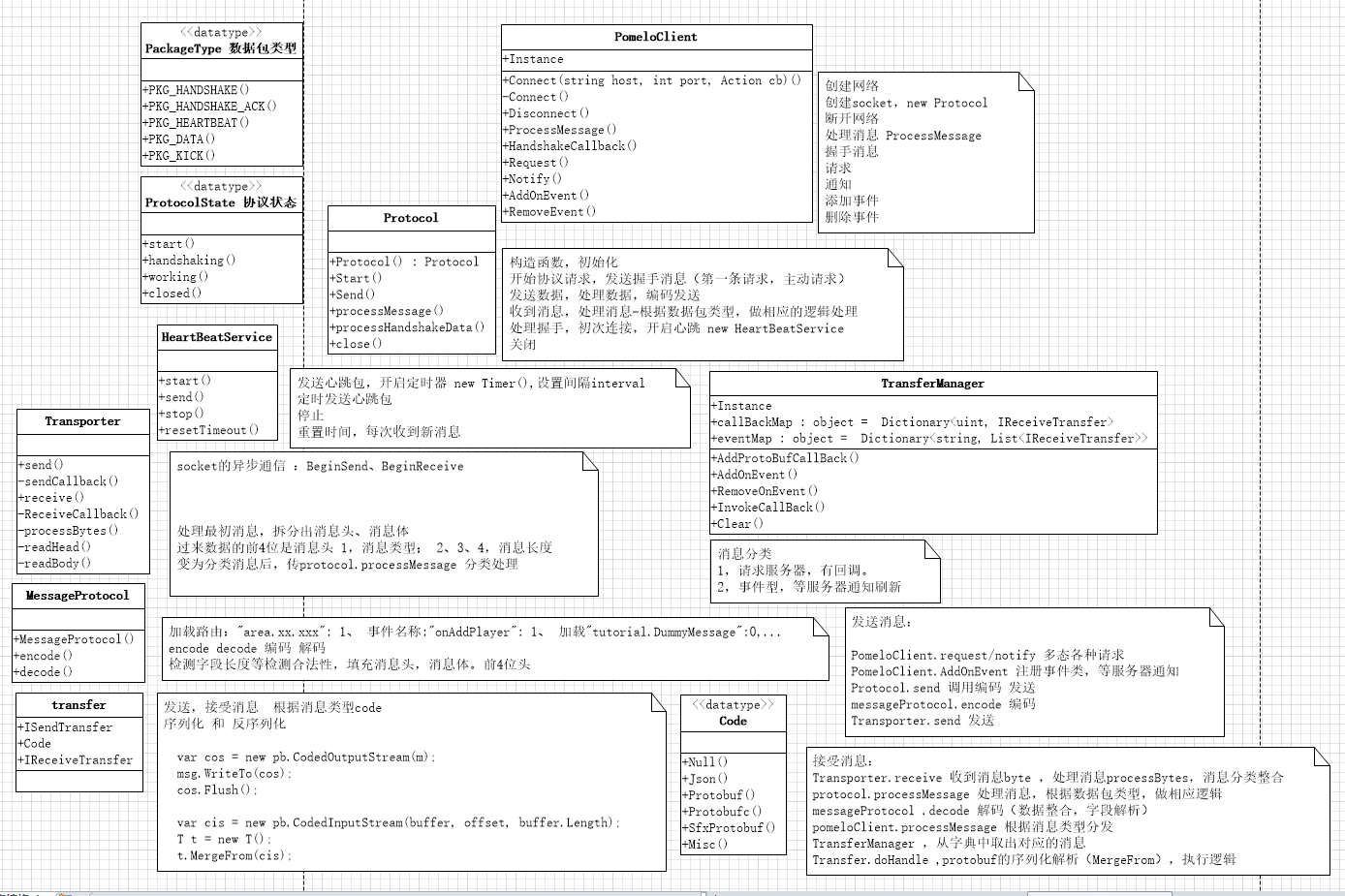Select +Send() in Protocol class
This screenshot has width=1345, height=896.
pos(353,294)
